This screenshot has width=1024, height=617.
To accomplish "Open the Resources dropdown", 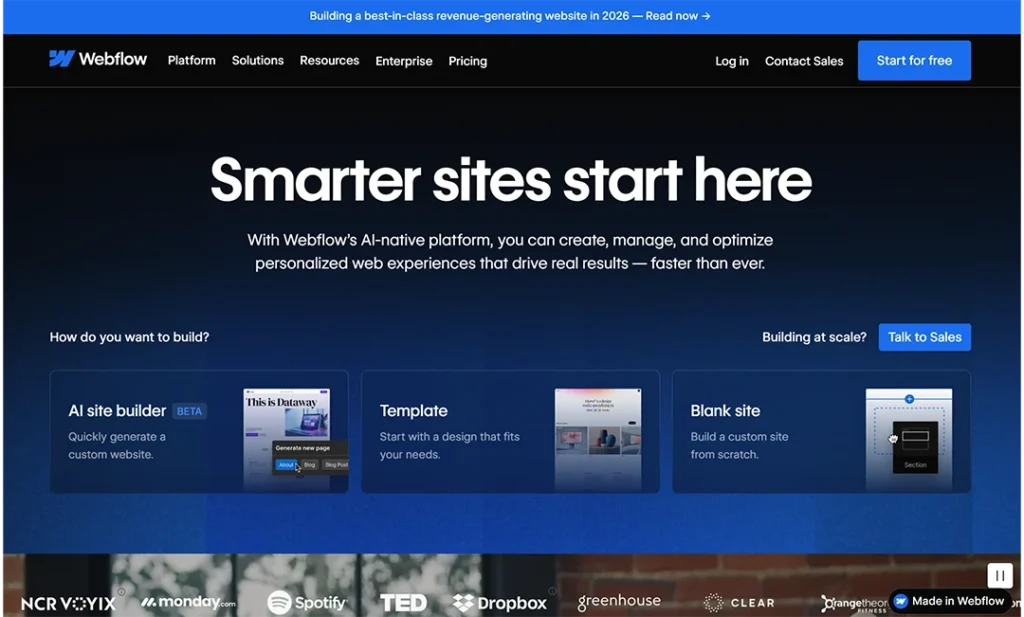I will [x=329, y=60].
